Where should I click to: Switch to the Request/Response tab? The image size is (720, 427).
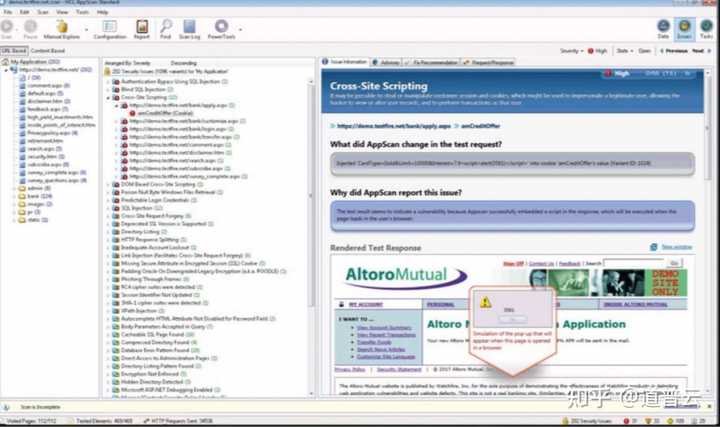coord(488,62)
